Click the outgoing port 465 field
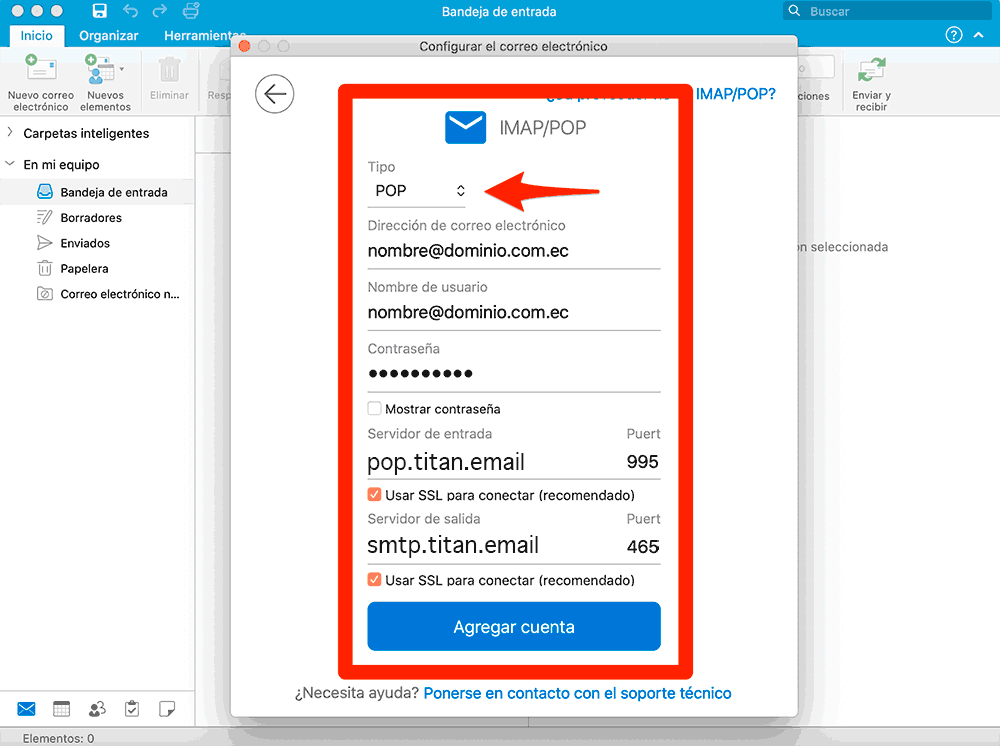The width and height of the screenshot is (1000, 746). [642, 546]
